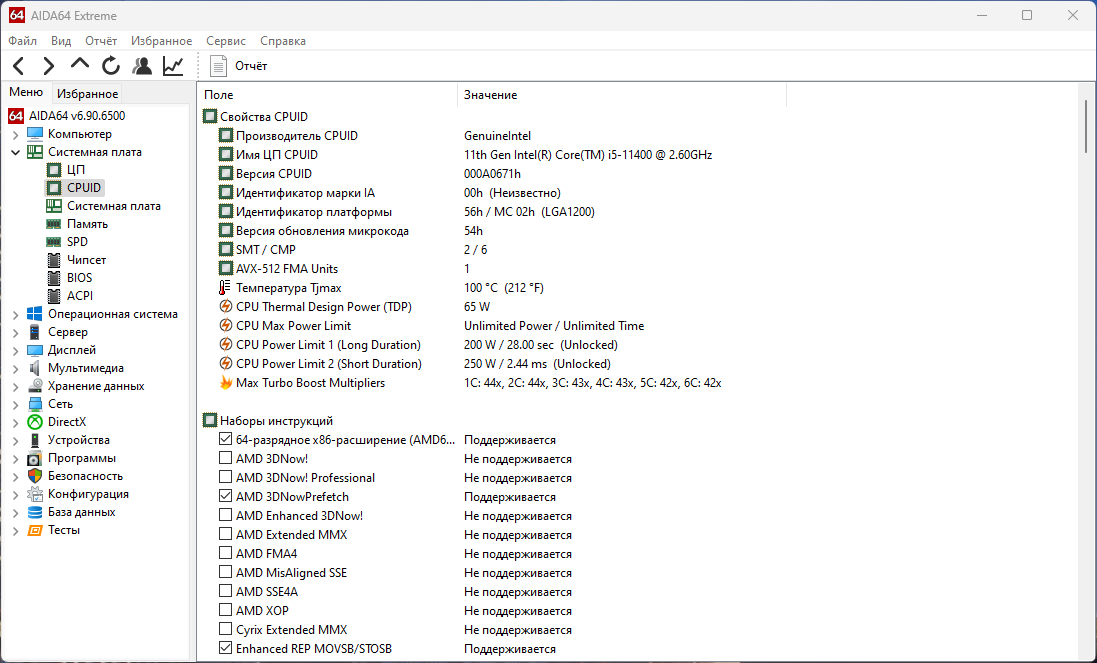The width and height of the screenshot is (1097, 663).
Task: Toggle the 64-разрядное x86-расширение checkbox
Action: [x=225, y=439]
